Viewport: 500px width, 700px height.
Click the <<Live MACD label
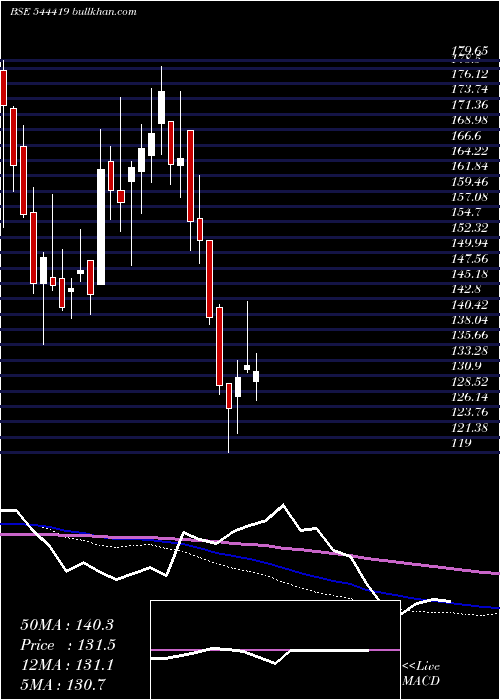pos(421,673)
